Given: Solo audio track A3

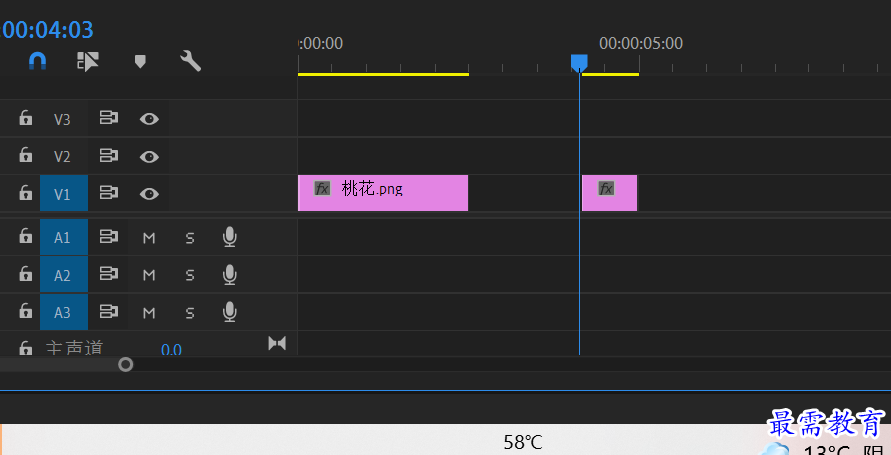Looking at the screenshot, I should [x=189, y=313].
